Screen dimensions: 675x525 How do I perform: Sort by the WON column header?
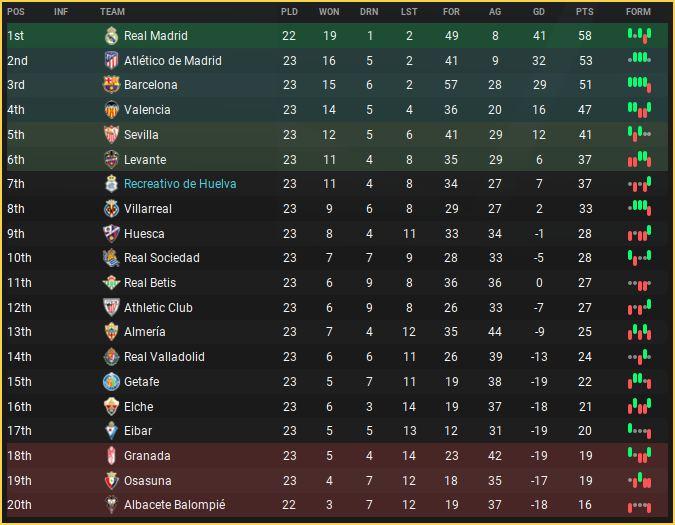click(329, 11)
